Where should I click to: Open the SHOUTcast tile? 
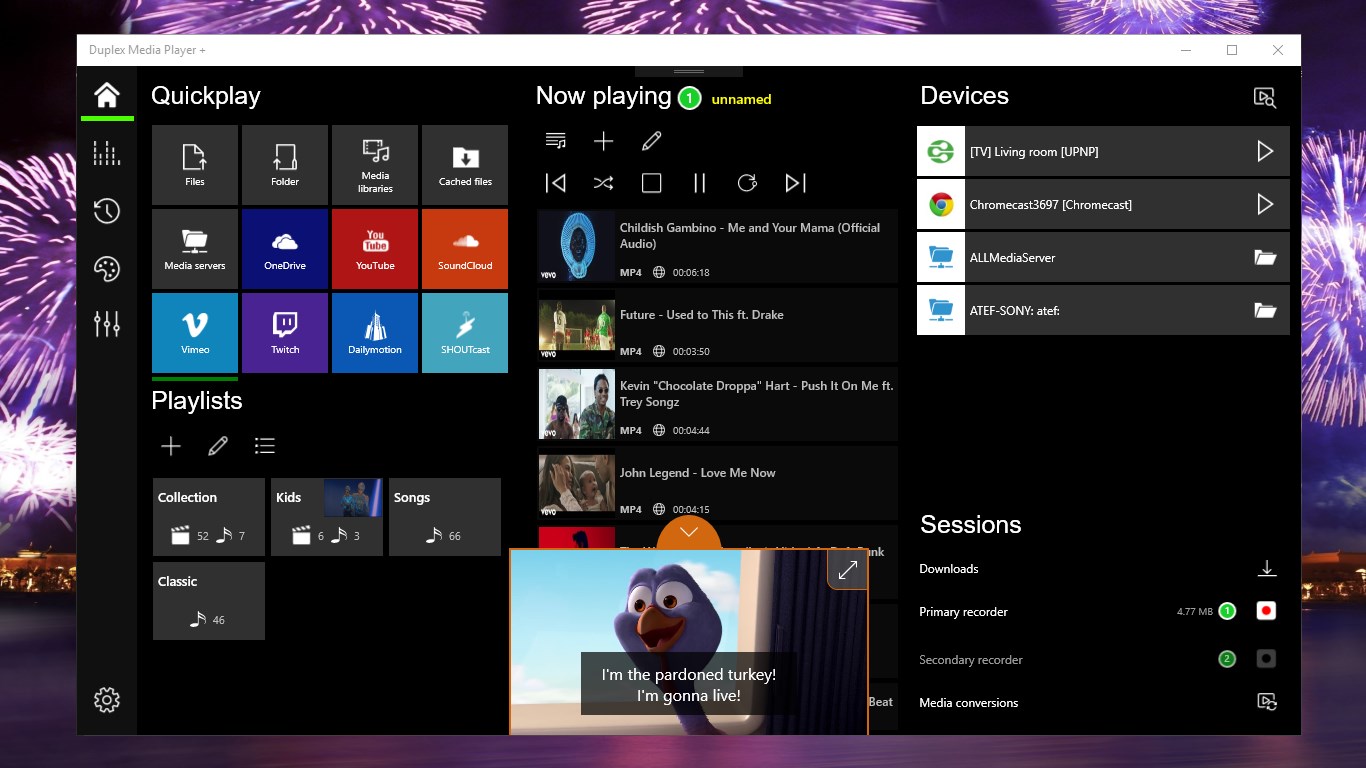pos(465,332)
